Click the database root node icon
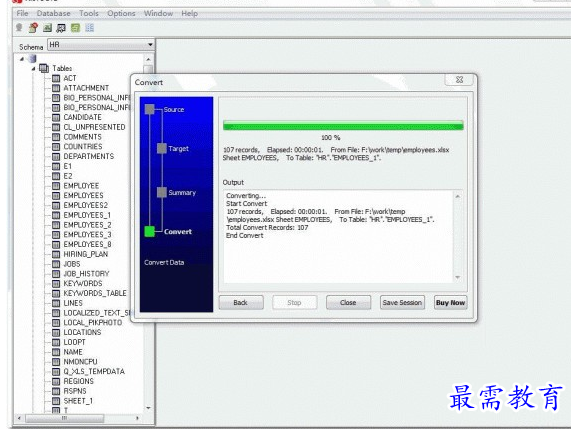 (x=32, y=58)
